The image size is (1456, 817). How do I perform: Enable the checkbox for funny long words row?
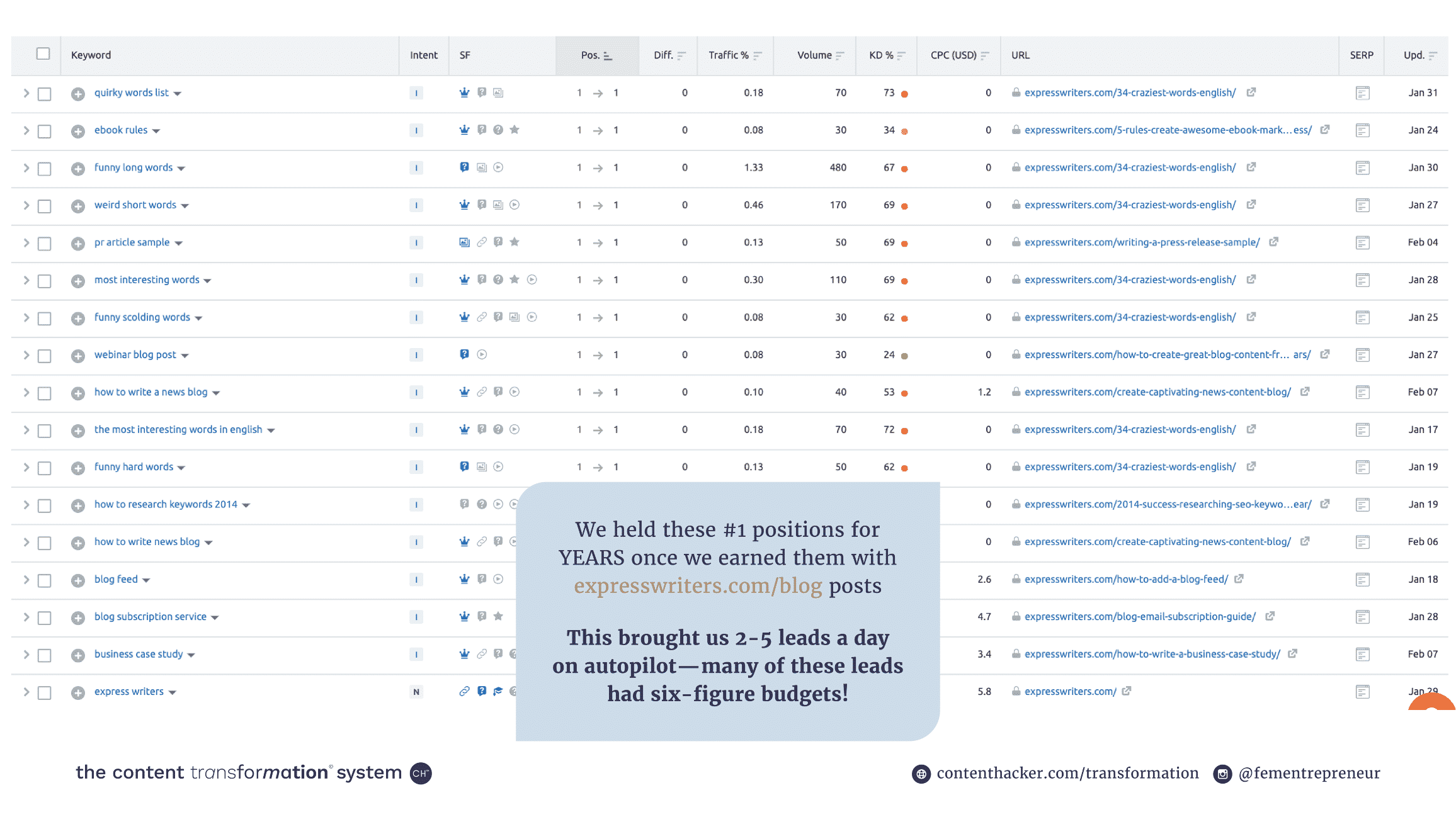pyautogui.click(x=45, y=167)
